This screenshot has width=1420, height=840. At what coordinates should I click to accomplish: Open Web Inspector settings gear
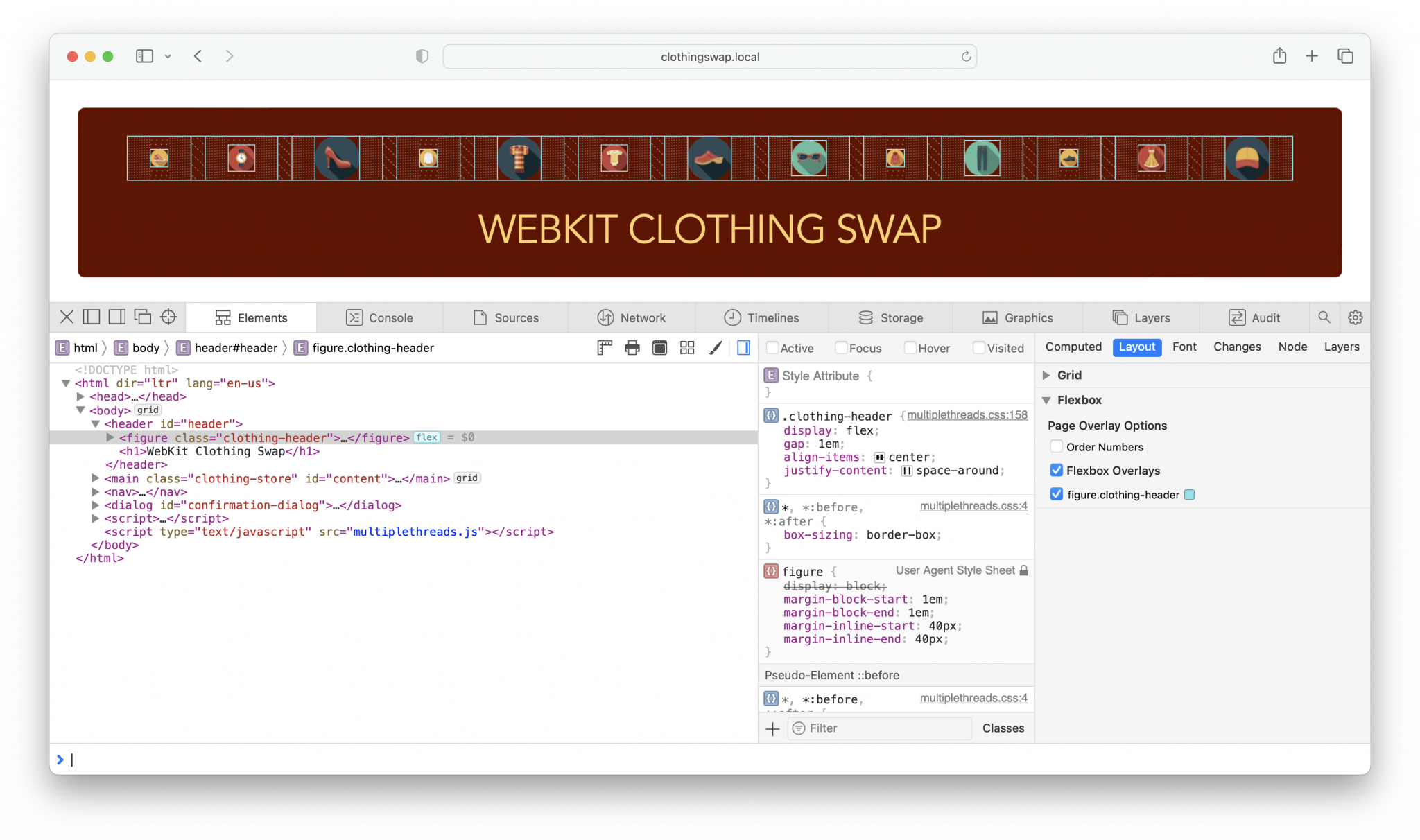point(1355,317)
